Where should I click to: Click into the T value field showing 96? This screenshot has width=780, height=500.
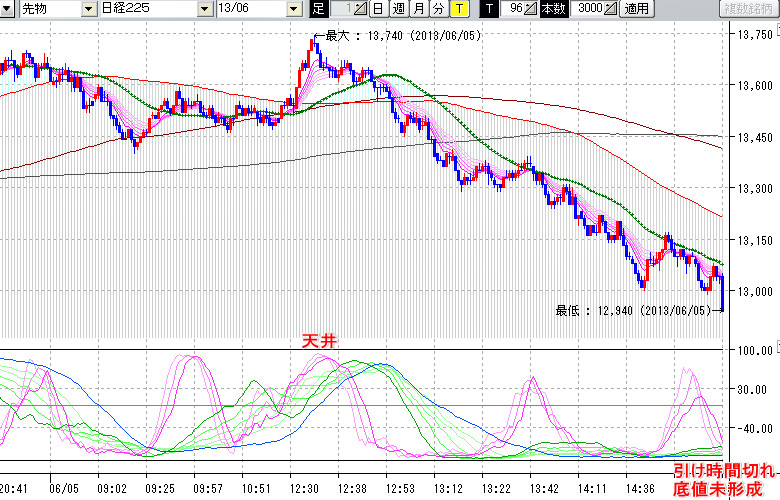point(512,9)
